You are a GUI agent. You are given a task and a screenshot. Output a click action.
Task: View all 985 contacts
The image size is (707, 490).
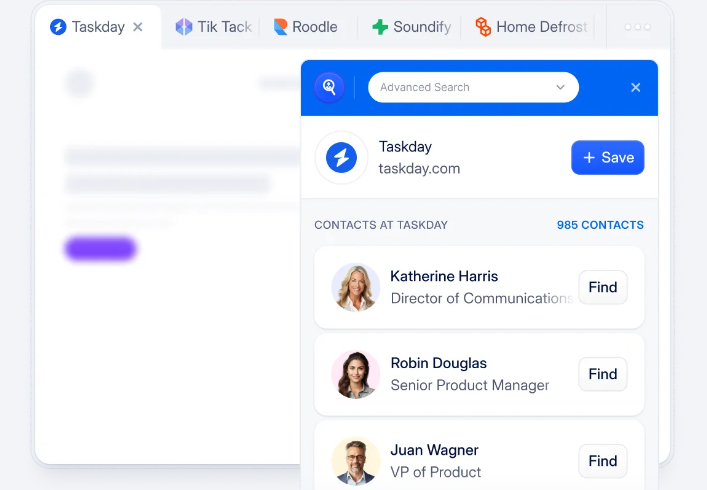pyautogui.click(x=600, y=225)
